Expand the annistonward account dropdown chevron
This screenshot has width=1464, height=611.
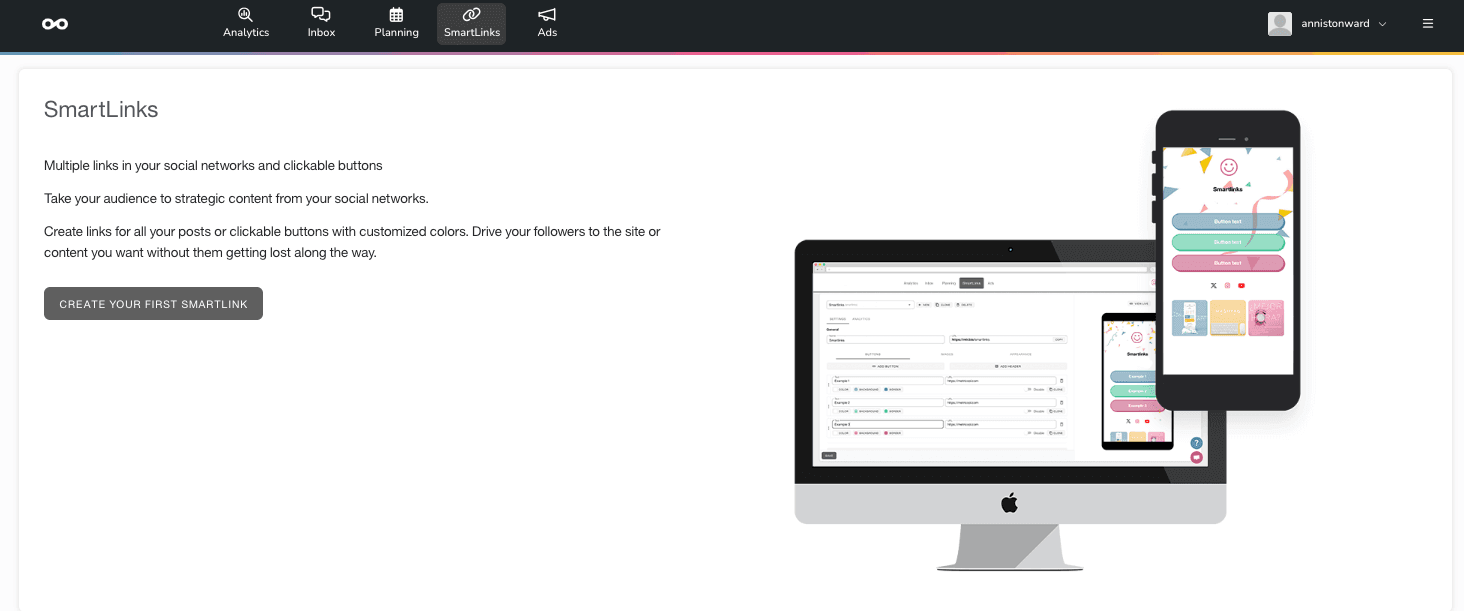pos(1383,24)
